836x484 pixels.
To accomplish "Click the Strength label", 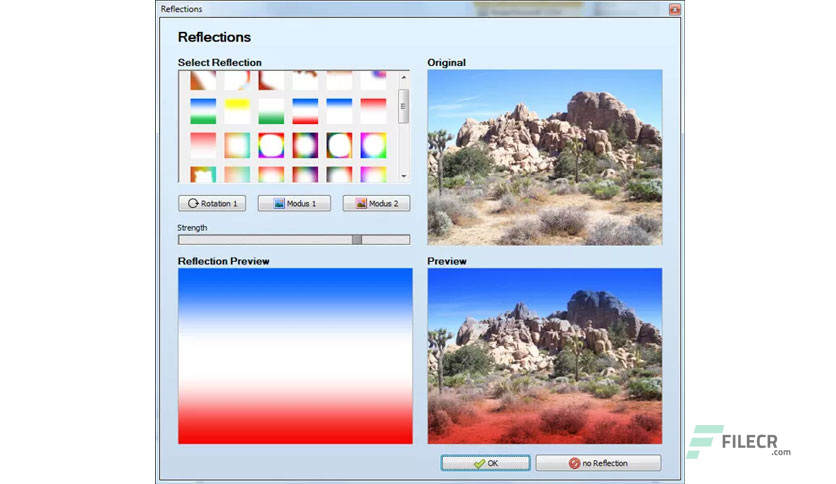I will tap(192, 228).
